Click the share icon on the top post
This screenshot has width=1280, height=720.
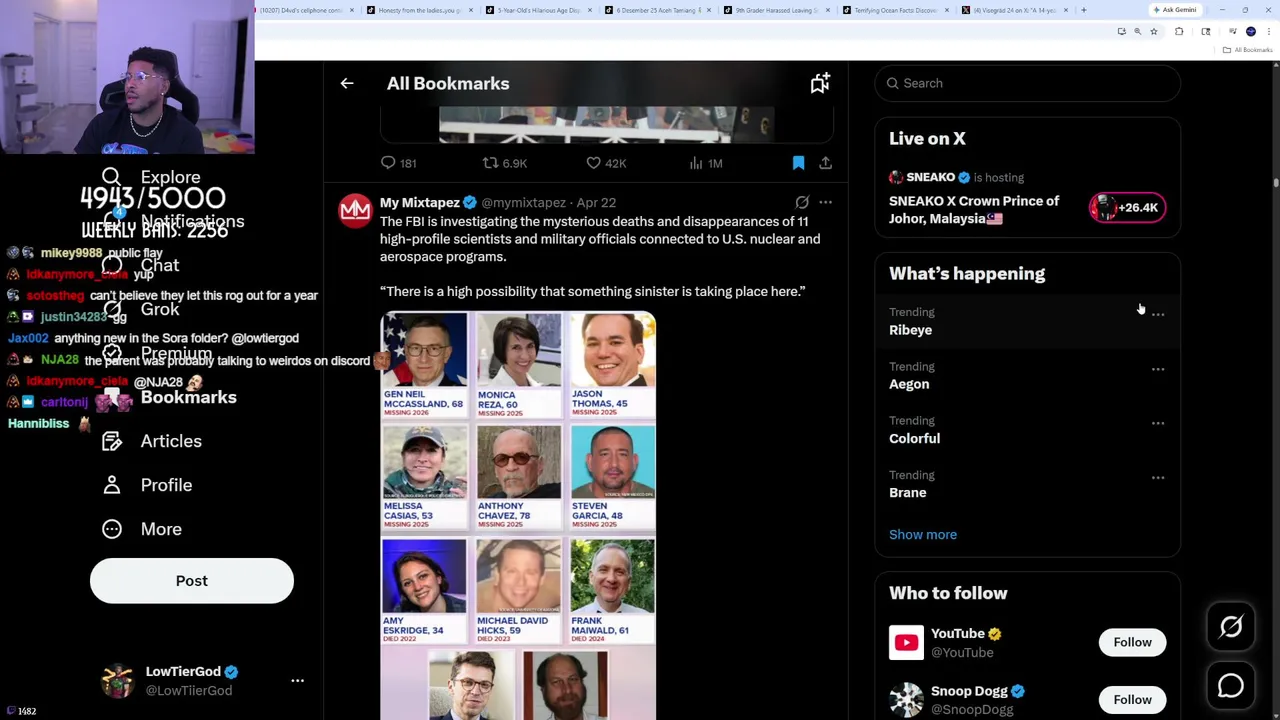coord(825,163)
